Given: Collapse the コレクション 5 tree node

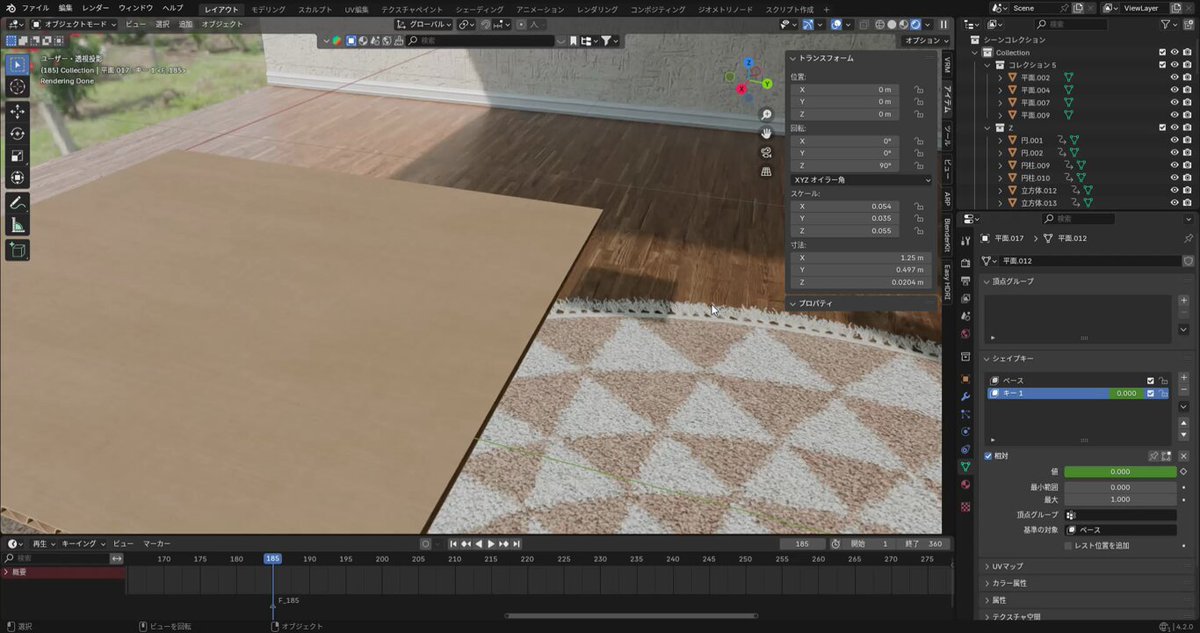Looking at the screenshot, I should coord(988,65).
